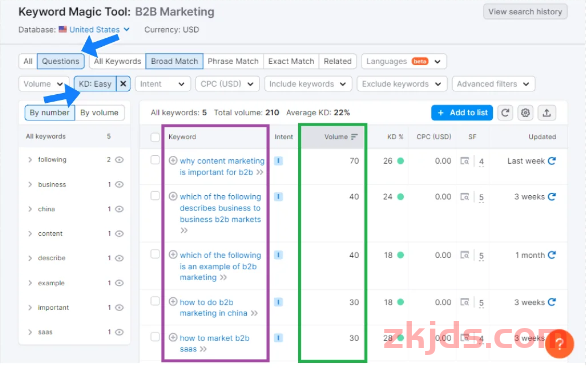Select the Exact Match tab

coord(291,61)
